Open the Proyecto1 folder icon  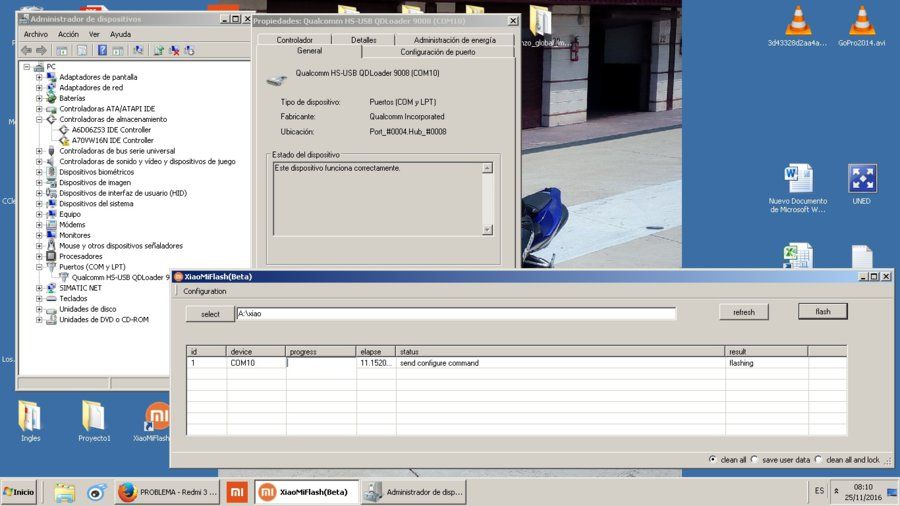point(94,421)
